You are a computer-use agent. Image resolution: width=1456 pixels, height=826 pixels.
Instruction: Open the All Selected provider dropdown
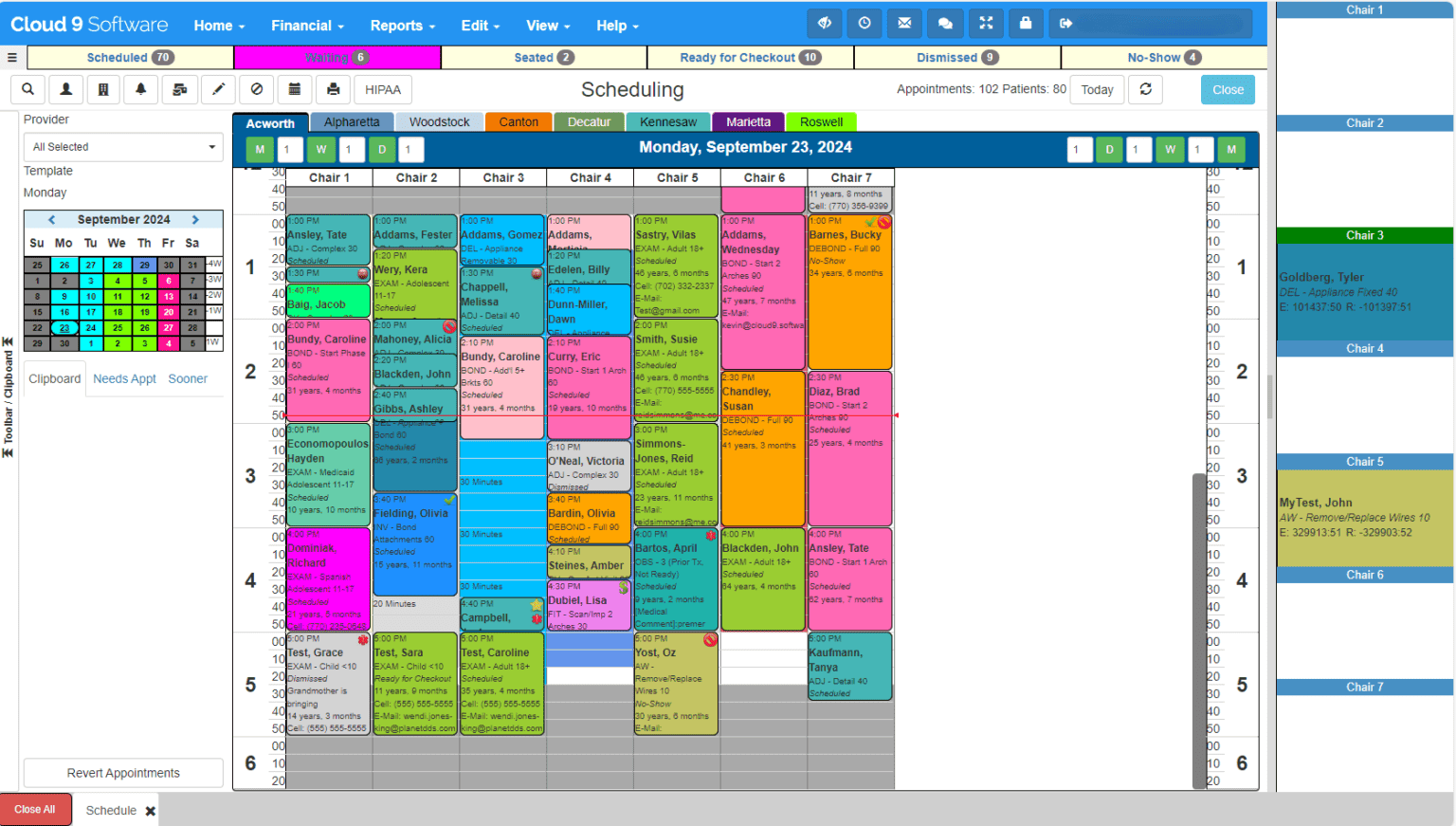122,146
